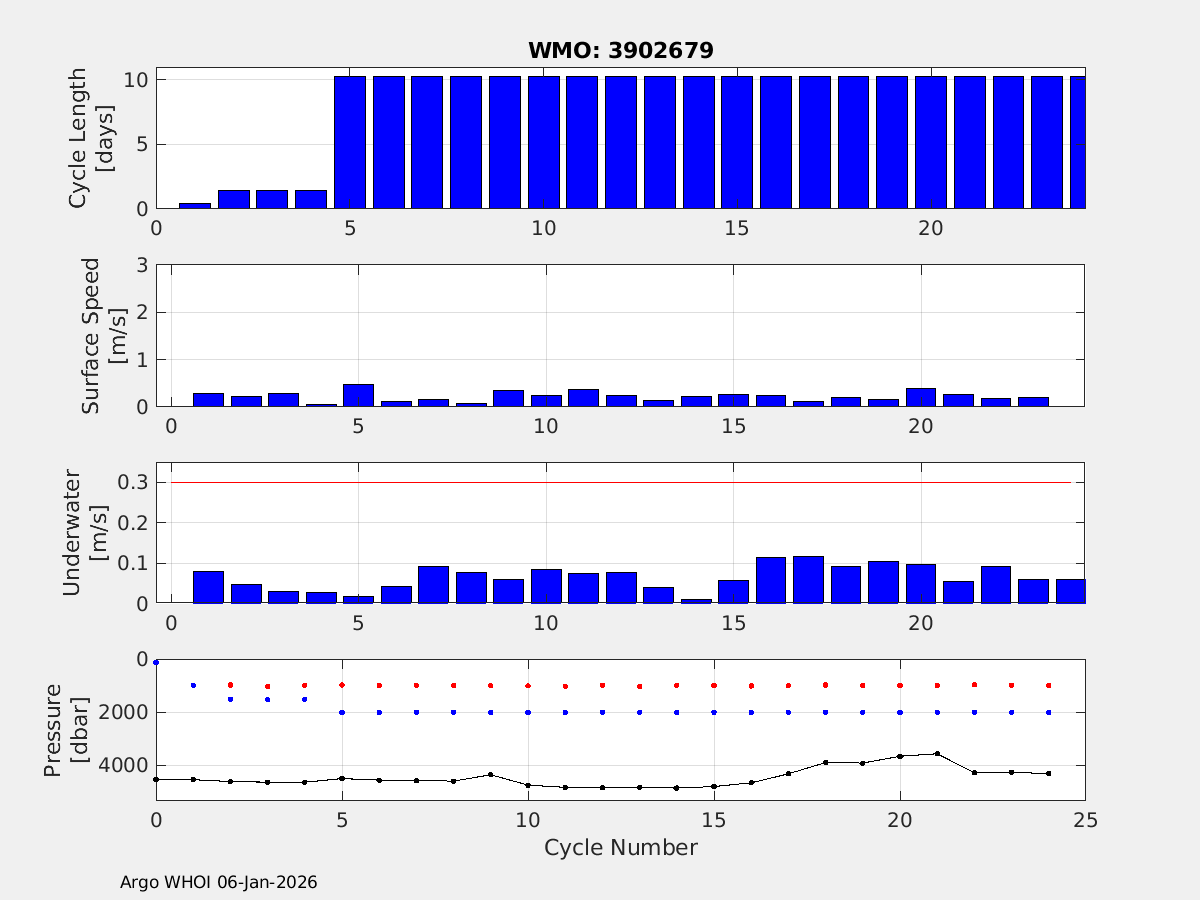Click the chart title WMO: 3902679

tap(620, 51)
